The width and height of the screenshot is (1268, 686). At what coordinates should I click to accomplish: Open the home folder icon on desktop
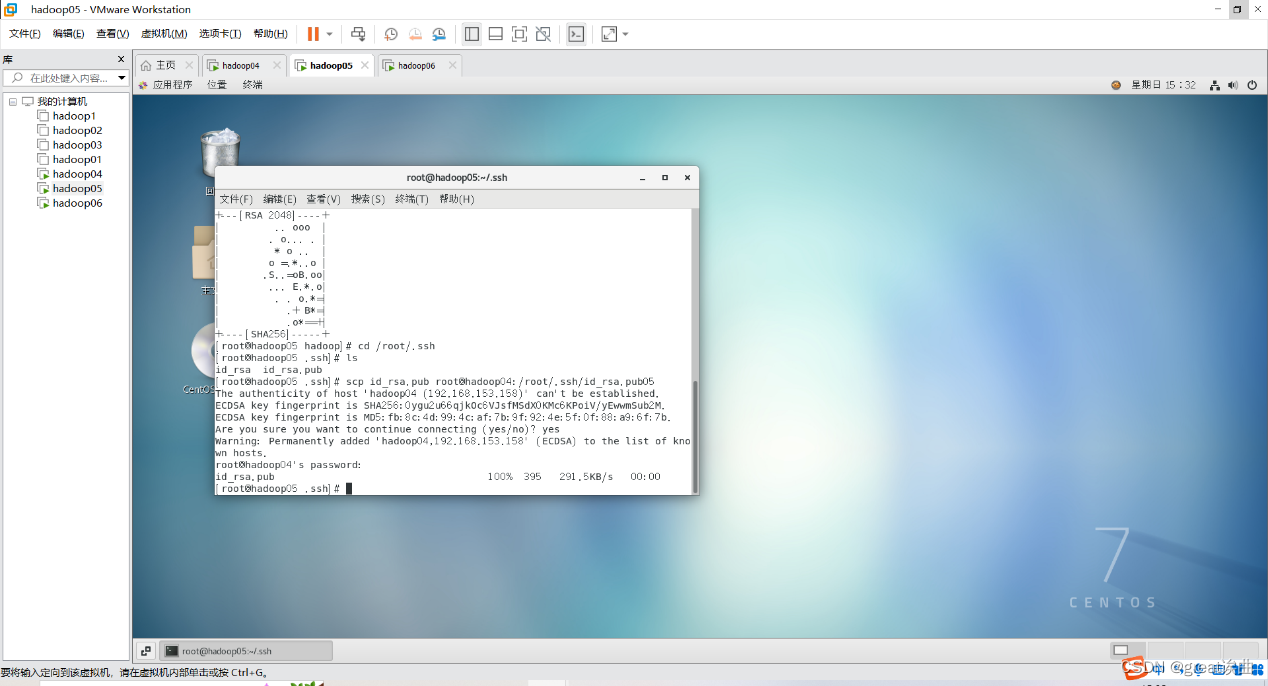coord(203,255)
